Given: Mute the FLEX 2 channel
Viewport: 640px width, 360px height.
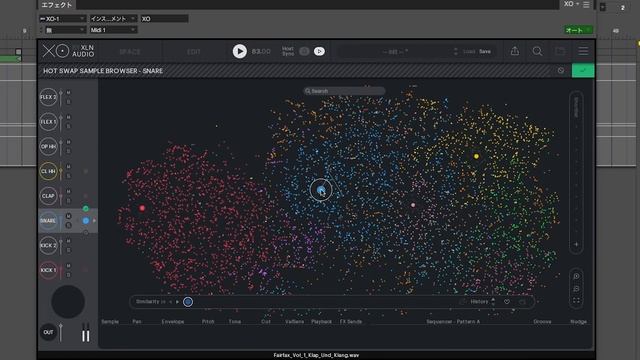Looking at the screenshot, I should click(69, 93).
